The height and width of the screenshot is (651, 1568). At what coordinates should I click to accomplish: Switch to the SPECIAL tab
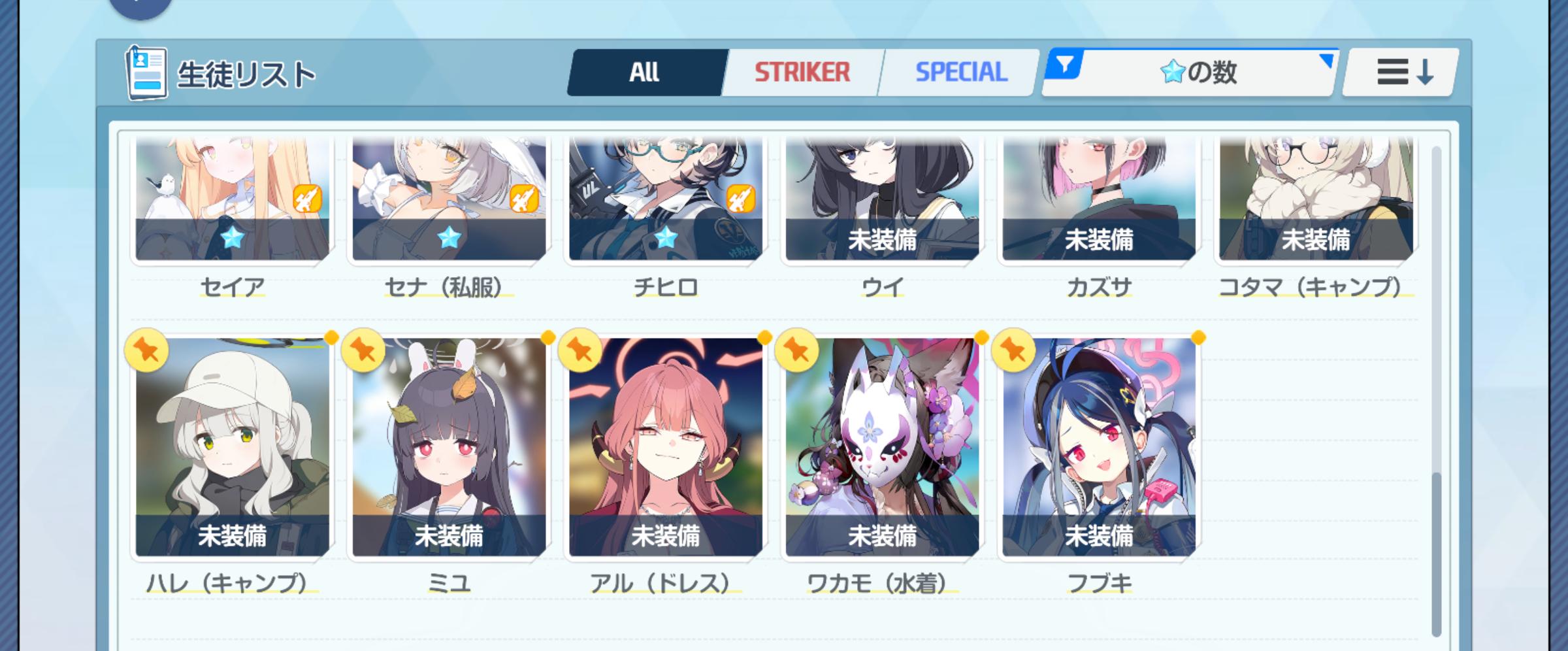point(959,73)
